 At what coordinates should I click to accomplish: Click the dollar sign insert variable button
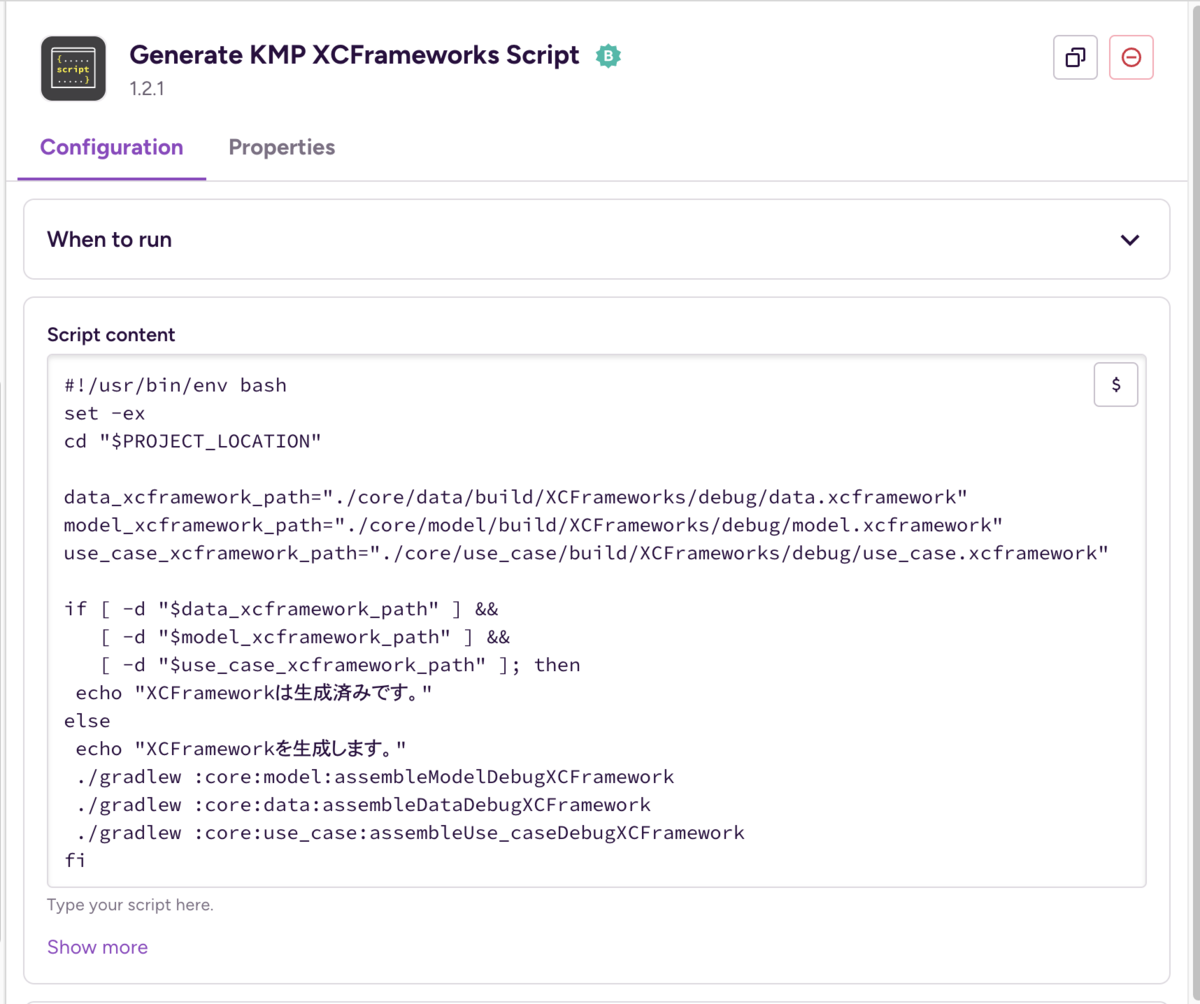point(1116,384)
